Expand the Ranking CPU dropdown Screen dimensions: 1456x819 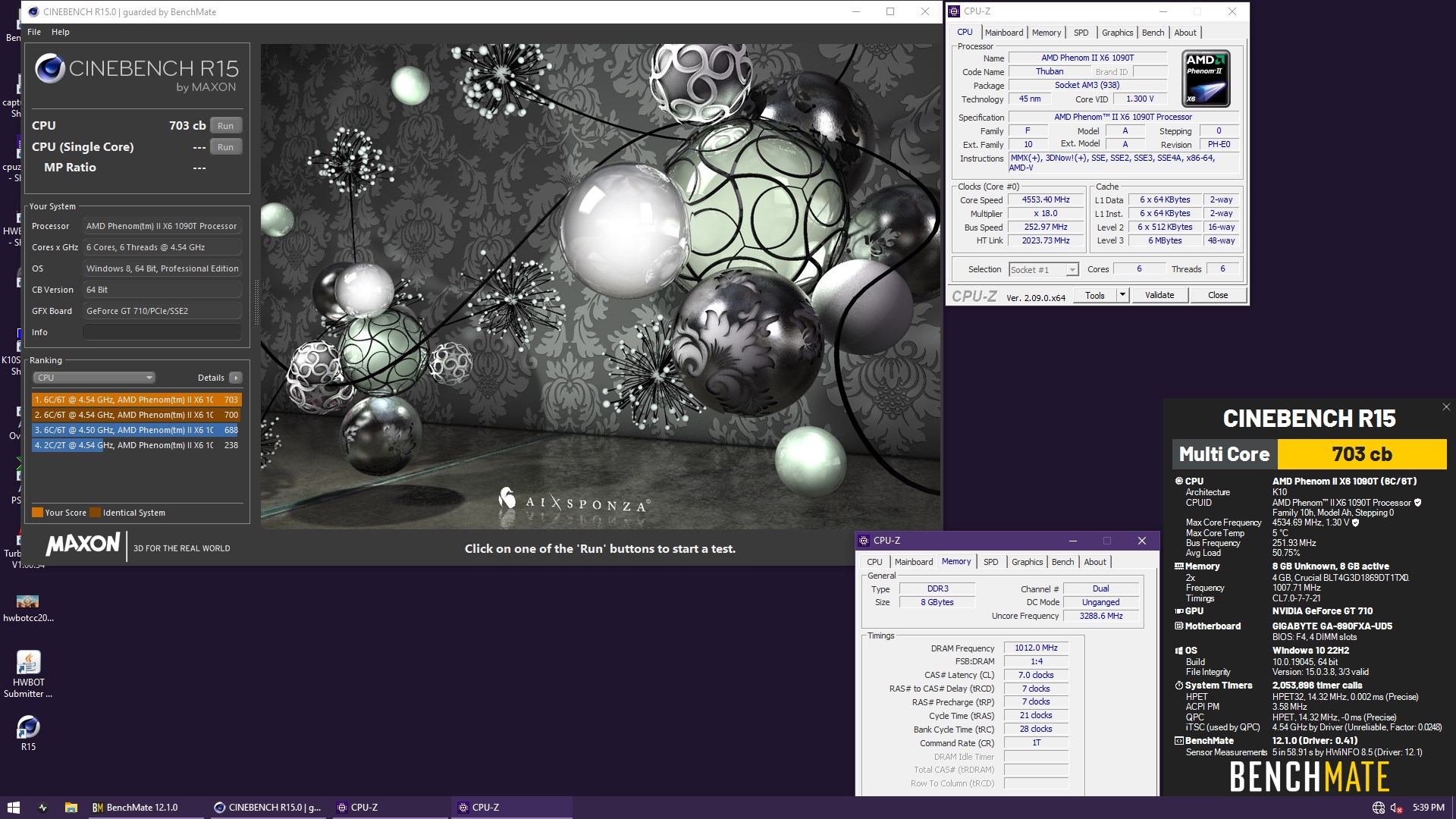point(94,378)
